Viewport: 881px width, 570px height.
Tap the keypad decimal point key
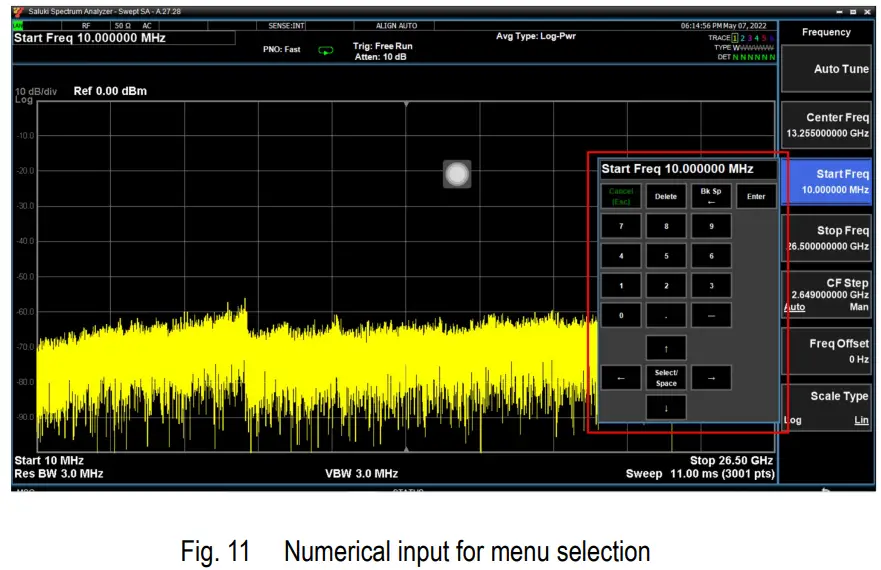[666, 315]
